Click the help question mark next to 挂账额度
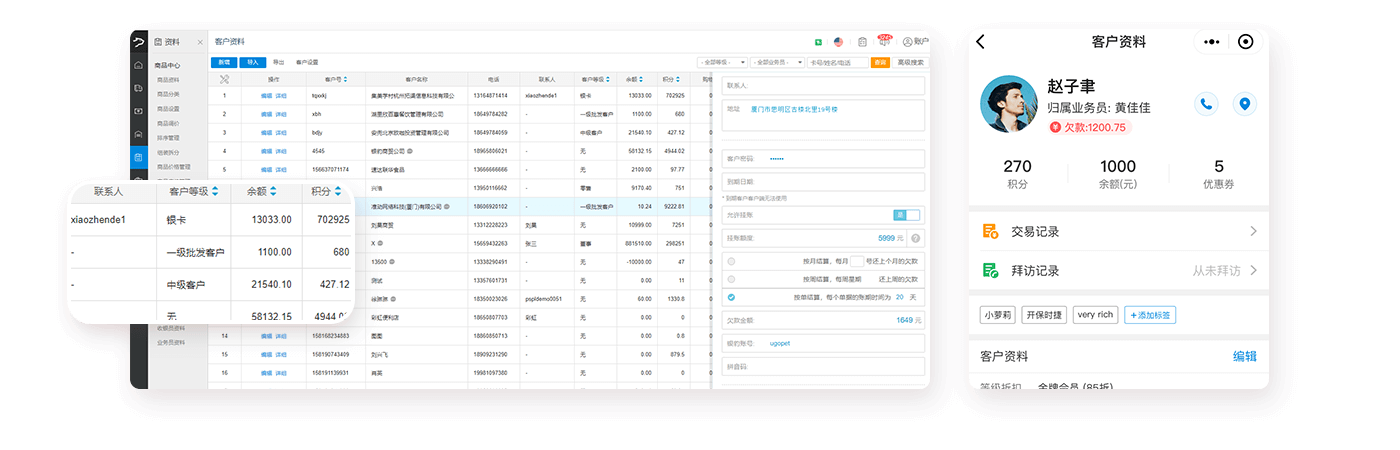Viewport: 1400px width, 450px height. click(916, 238)
